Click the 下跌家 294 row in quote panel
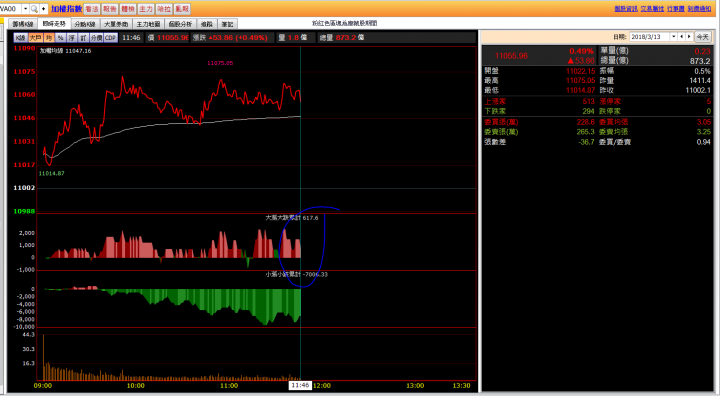This screenshot has height=396, width=720. point(540,111)
